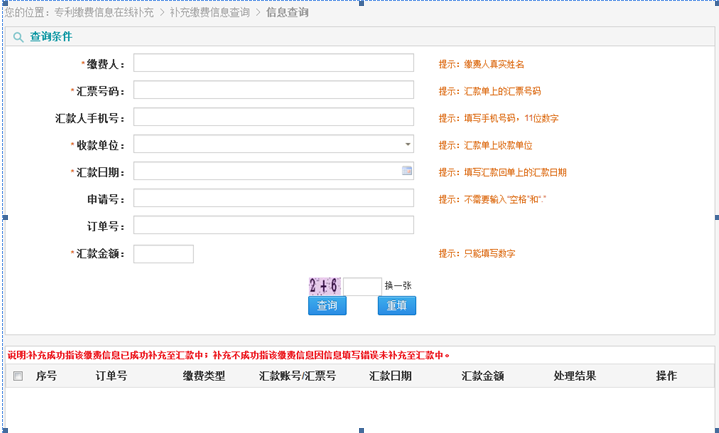Click the 查询条件 panel title
The height and width of the screenshot is (433, 719).
51,37
